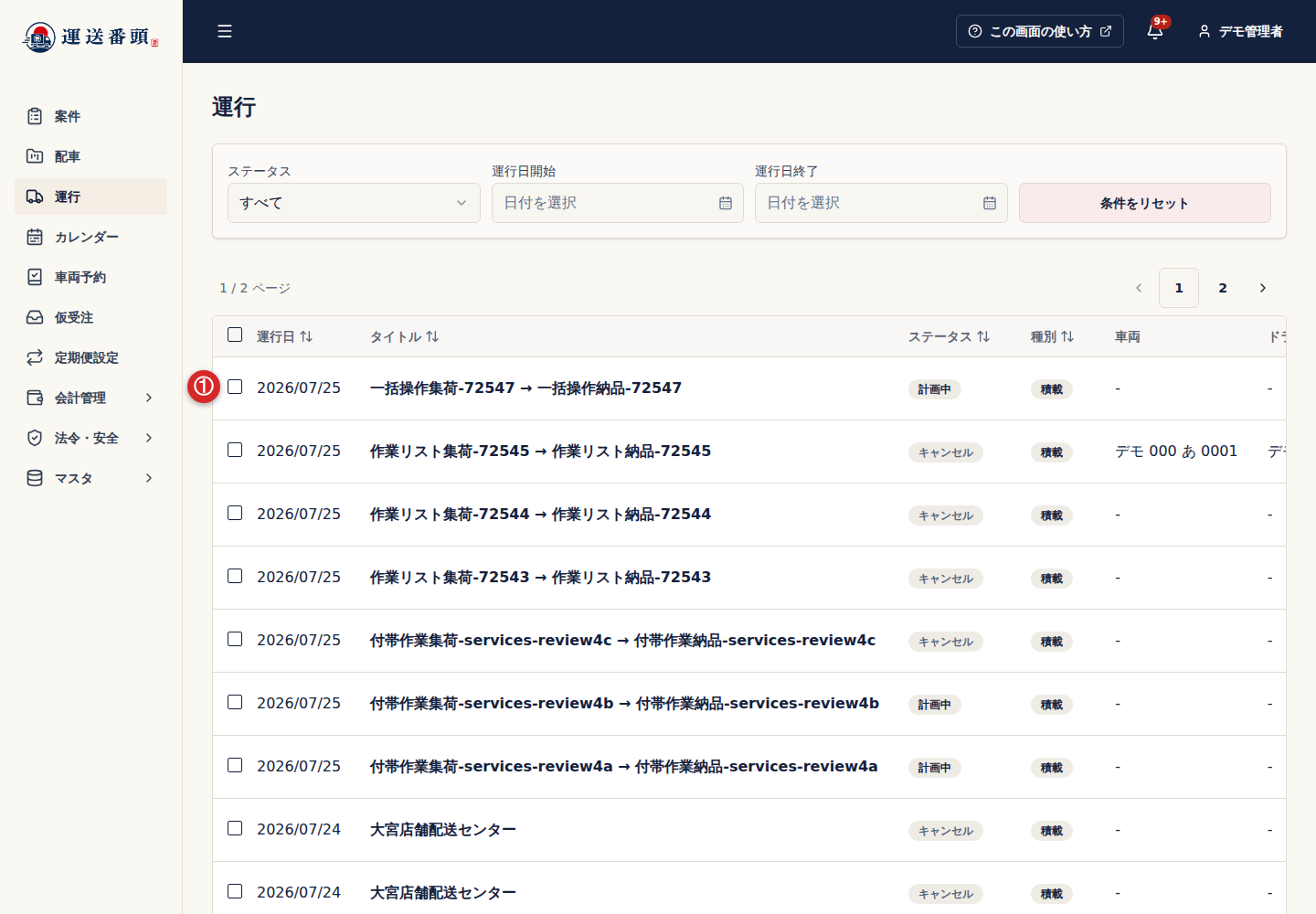Click the 法令・安全 shield icon
Screen dimensions: 1316x914
coord(35,438)
